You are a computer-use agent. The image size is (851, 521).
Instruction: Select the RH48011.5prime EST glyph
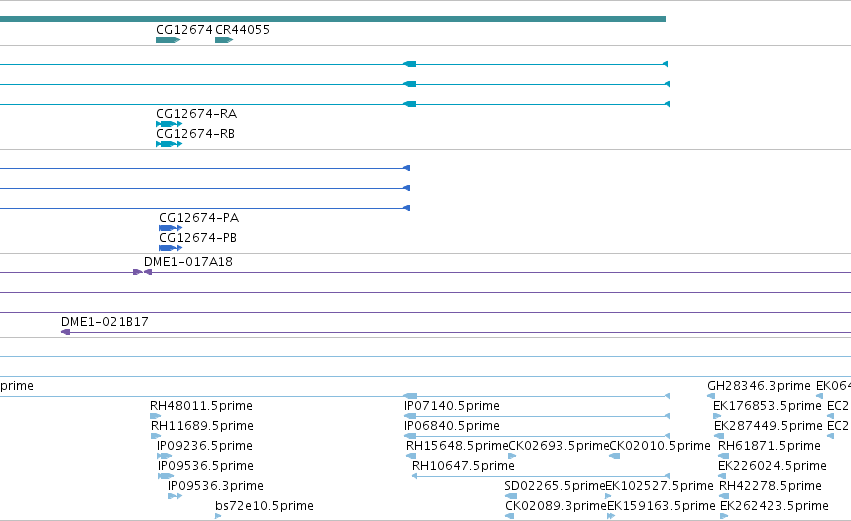tap(156, 416)
